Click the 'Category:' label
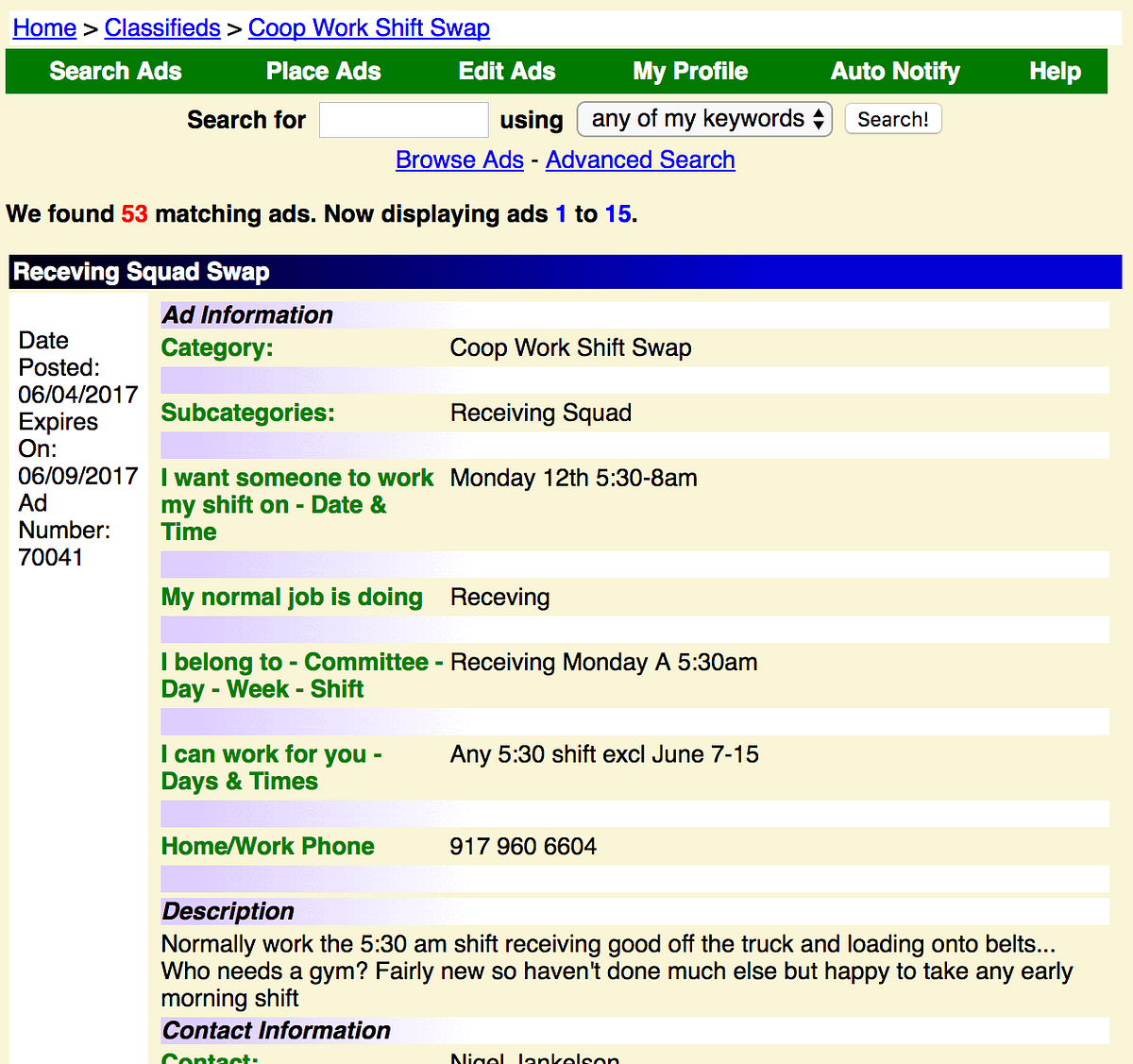Viewport: 1133px width, 1064px height. 217,347
